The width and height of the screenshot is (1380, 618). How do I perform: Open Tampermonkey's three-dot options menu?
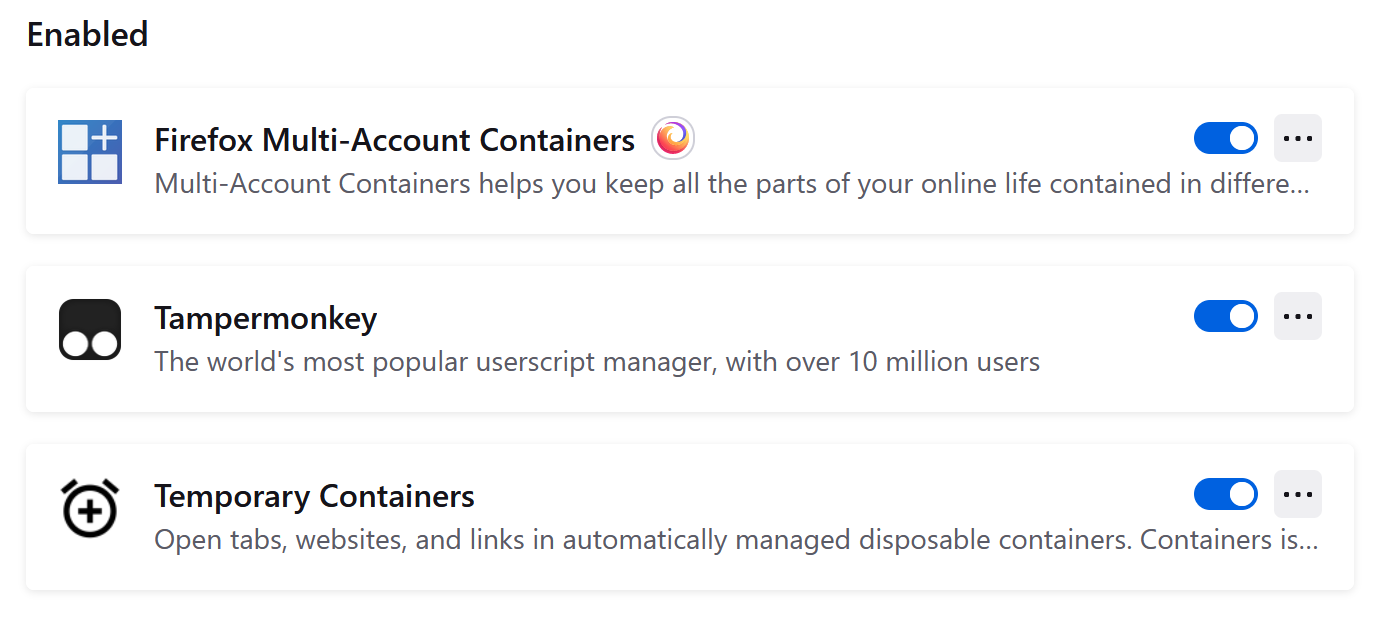[x=1297, y=317]
